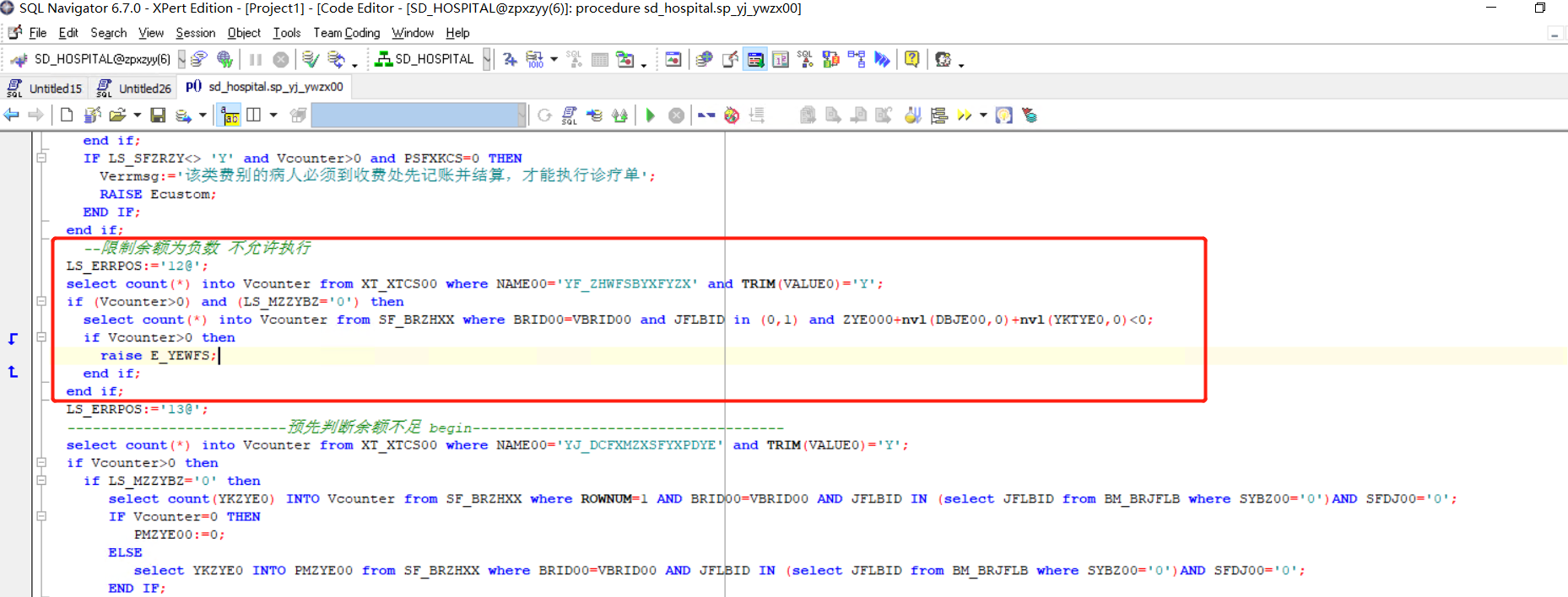Click the green globe session icon
Viewport: 1568px width, 597px height.
(224, 59)
